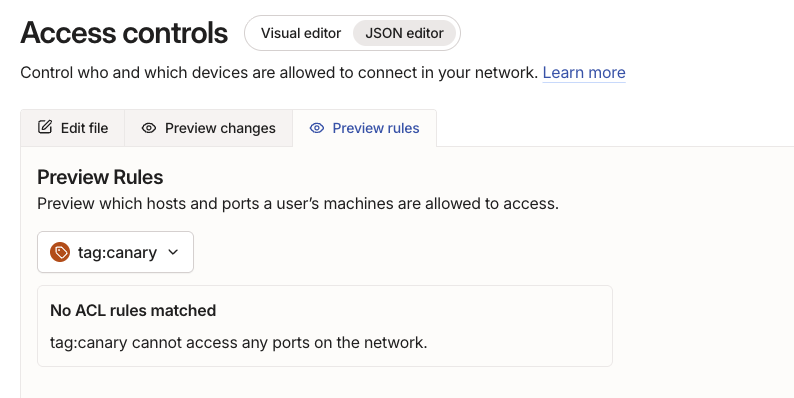
Task: Open the tag:canary selector by its label
Action: (117, 253)
